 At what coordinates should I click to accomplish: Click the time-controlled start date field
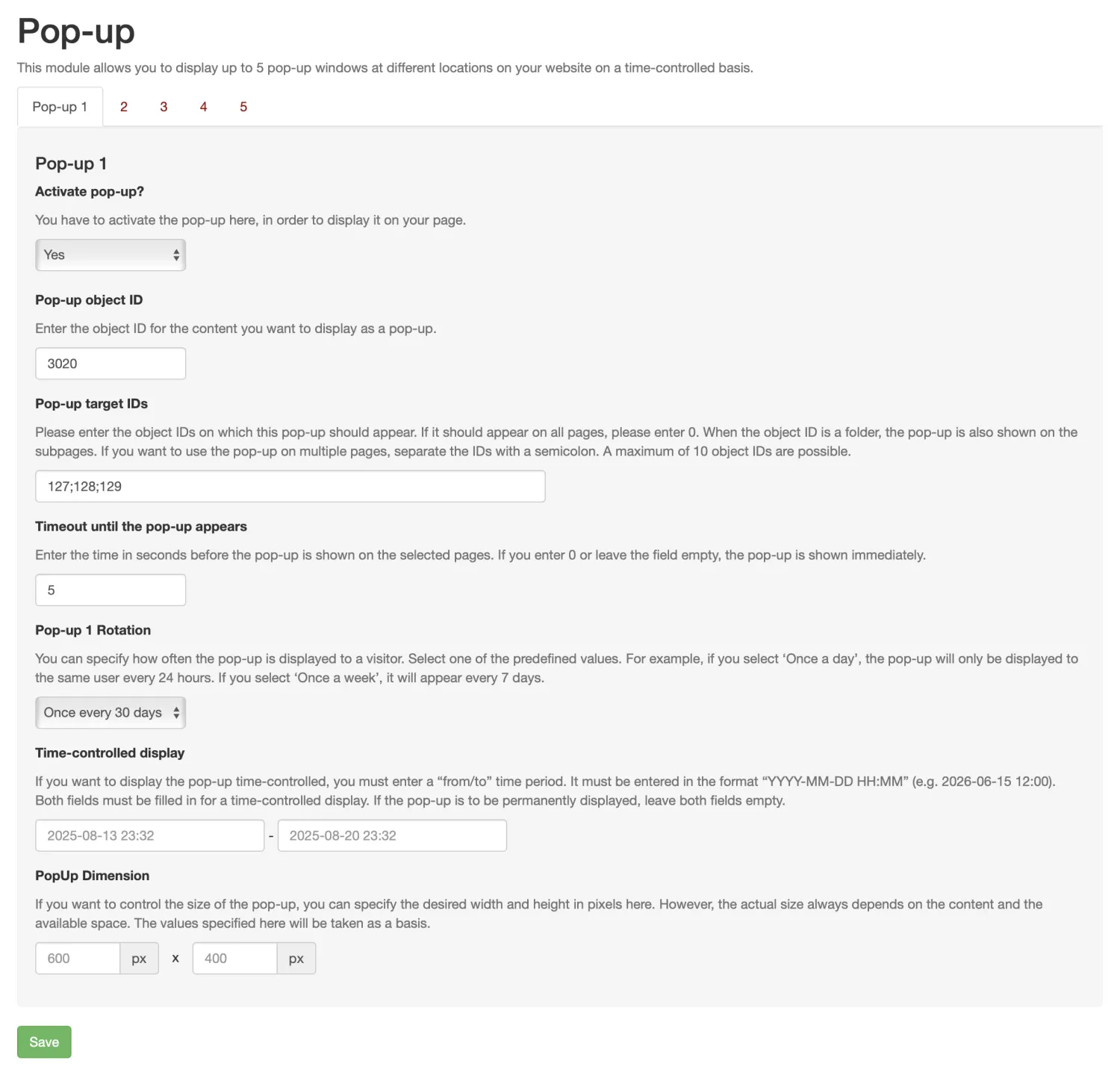coord(149,836)
